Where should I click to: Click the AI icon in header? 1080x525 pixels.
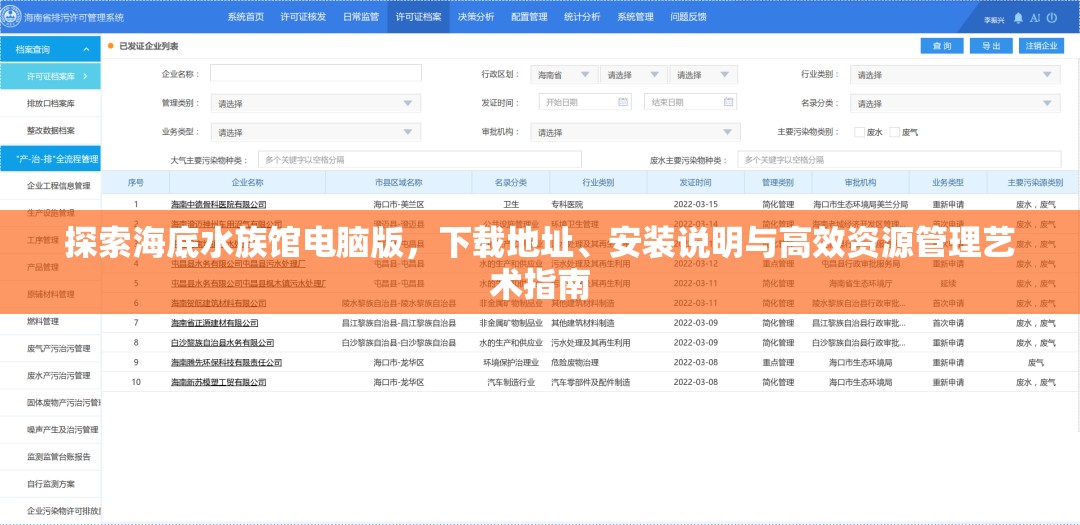click(1035, 18)
